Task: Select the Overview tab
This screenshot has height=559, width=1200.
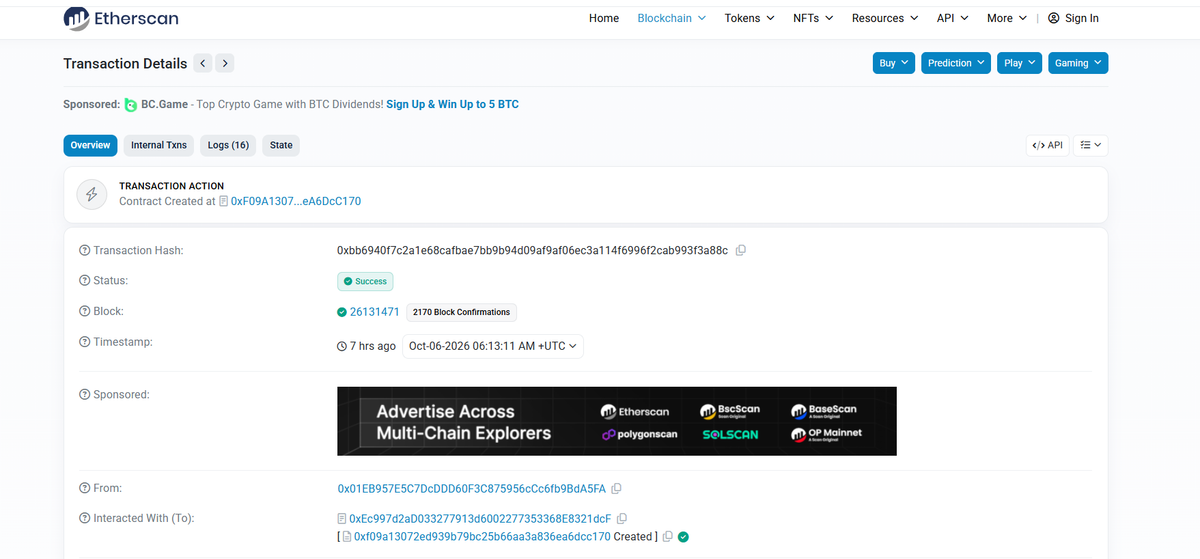Action: 90,145
